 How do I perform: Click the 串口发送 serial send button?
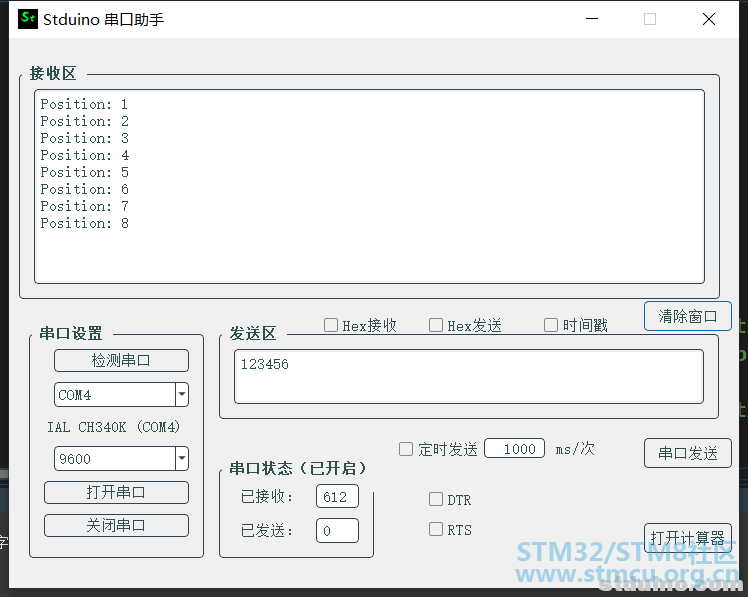pos(687,453)
